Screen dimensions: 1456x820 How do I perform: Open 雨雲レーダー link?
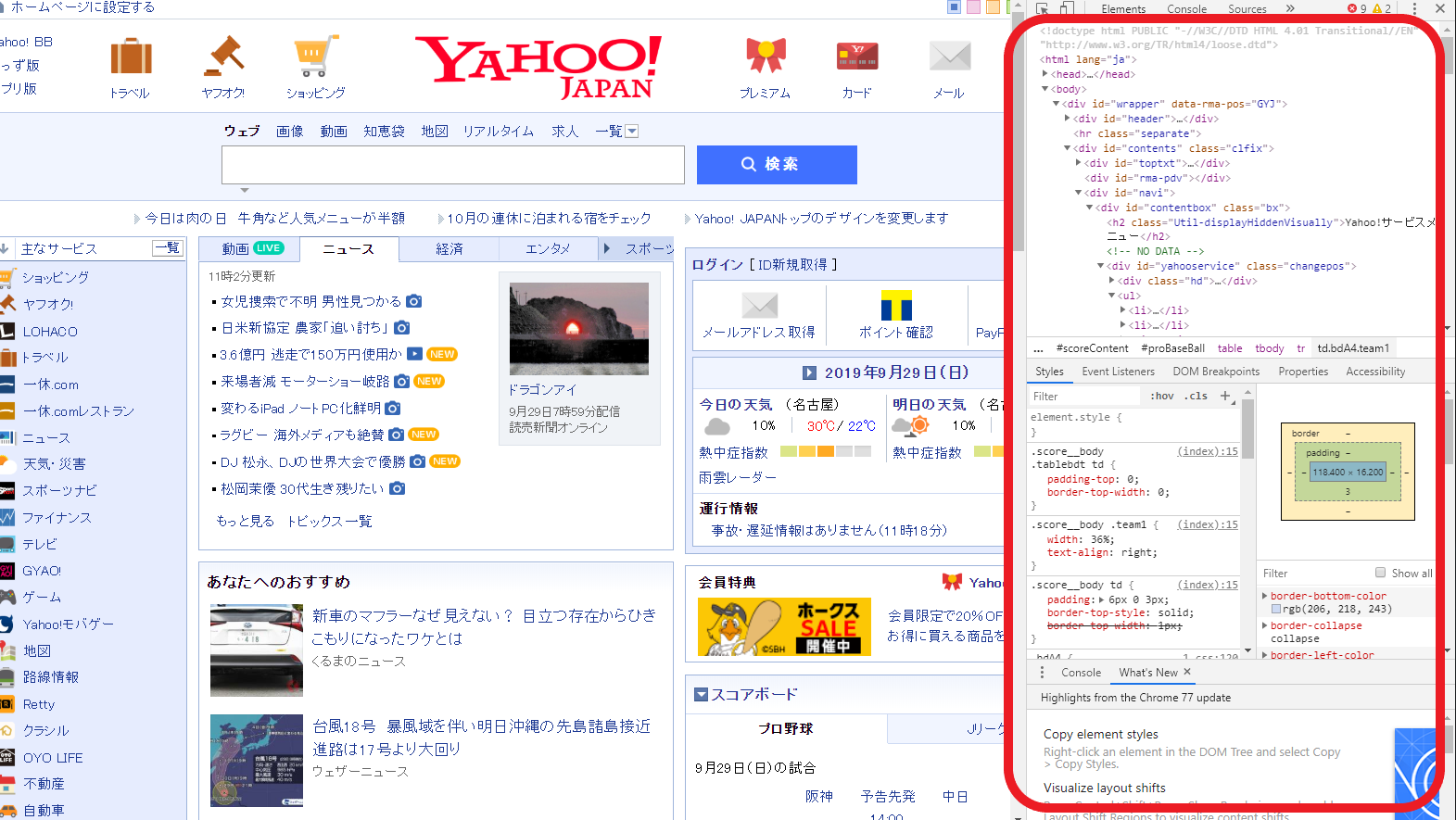(738, 478)
